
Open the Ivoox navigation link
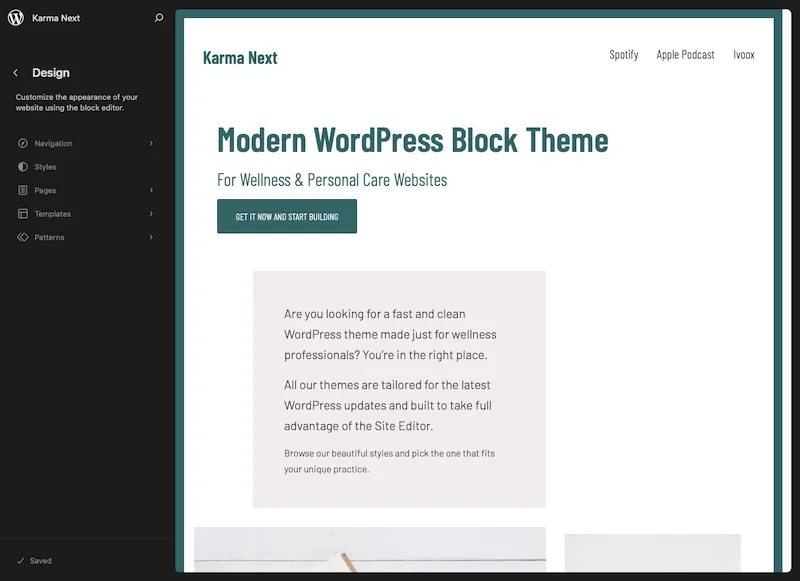coord(744,55)
